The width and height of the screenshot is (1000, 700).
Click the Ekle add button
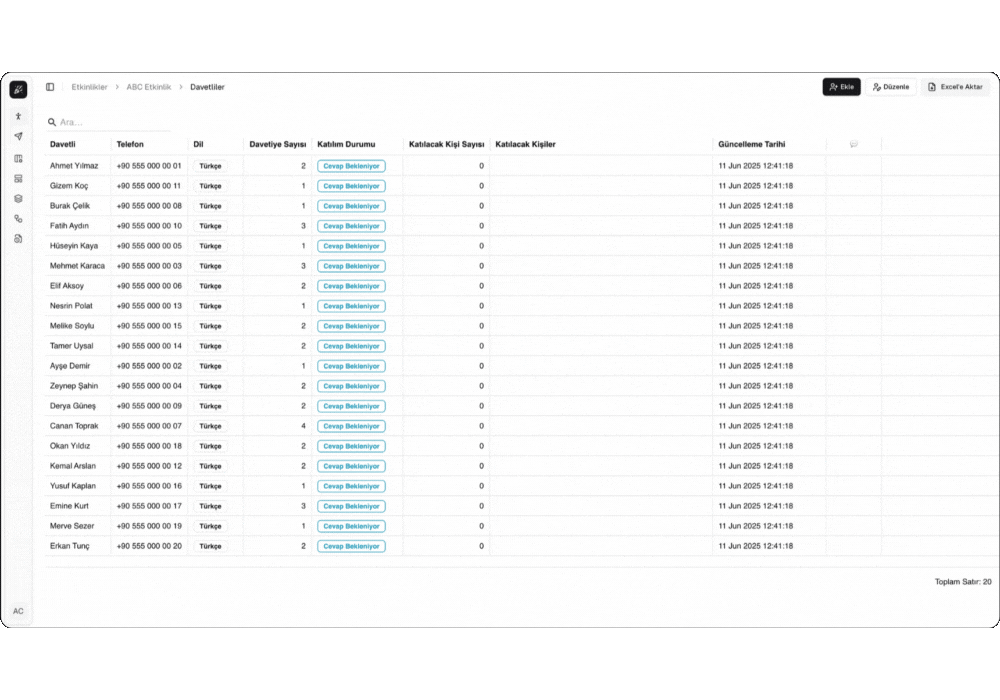click(x=841, y=87)
